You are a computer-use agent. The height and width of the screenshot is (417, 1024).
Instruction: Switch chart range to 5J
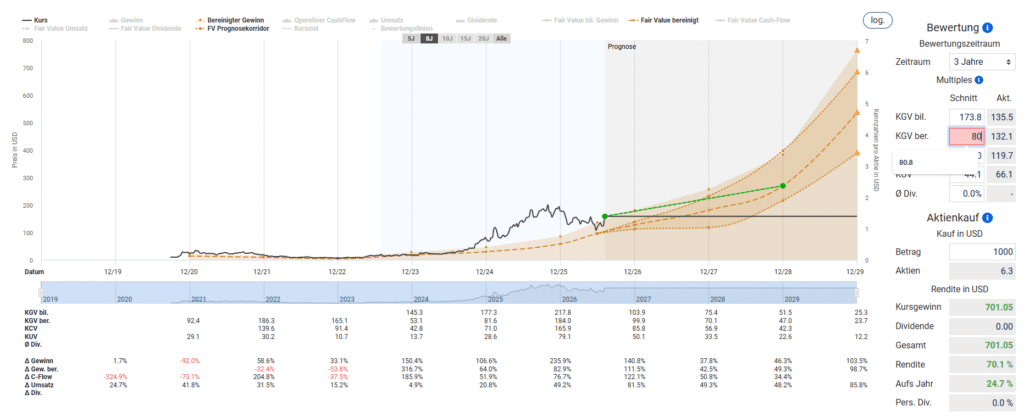(x=411, y=39)
